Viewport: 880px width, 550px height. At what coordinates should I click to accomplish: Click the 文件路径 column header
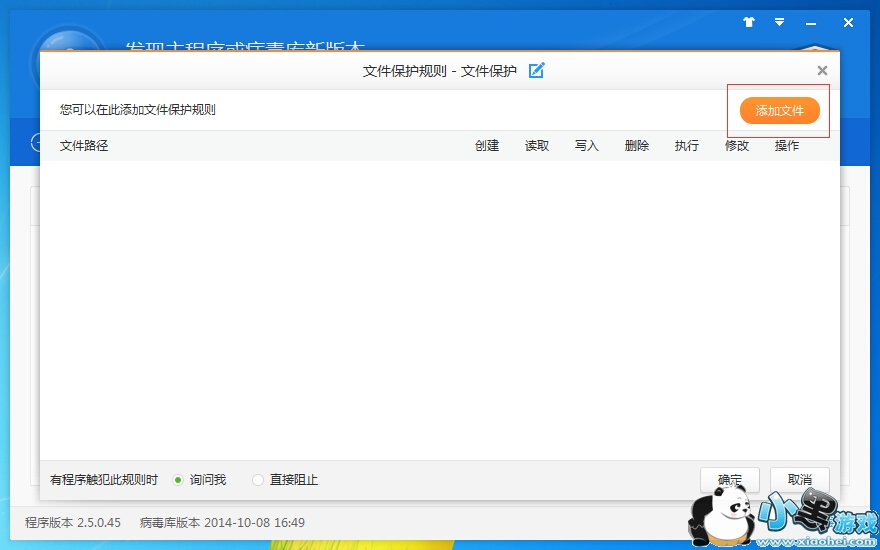(84, 146)
